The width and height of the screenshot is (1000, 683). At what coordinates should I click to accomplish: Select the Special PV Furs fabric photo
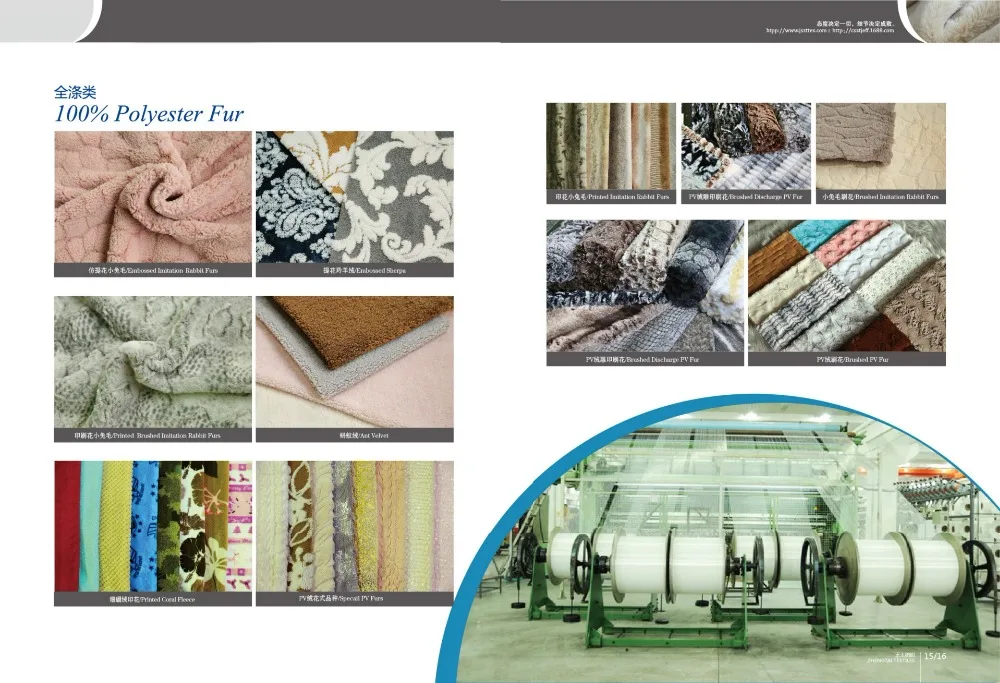(355, 526)
